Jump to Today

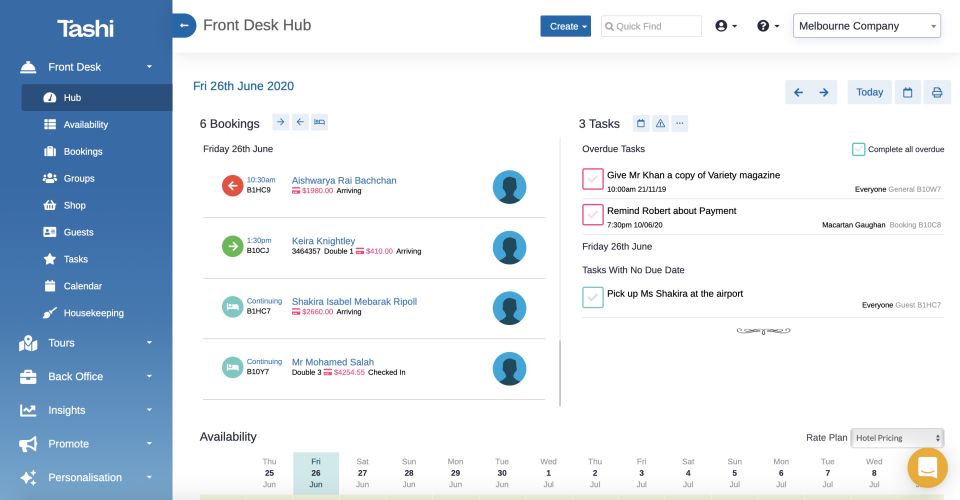pyautogui.click(x=869, y=92)
